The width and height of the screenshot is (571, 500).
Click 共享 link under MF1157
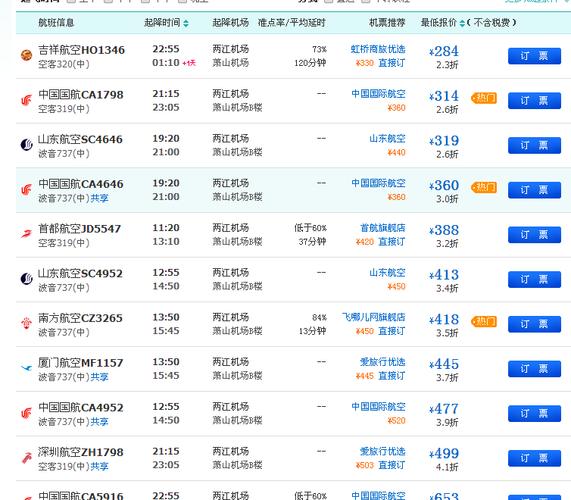tap(99, 377)
